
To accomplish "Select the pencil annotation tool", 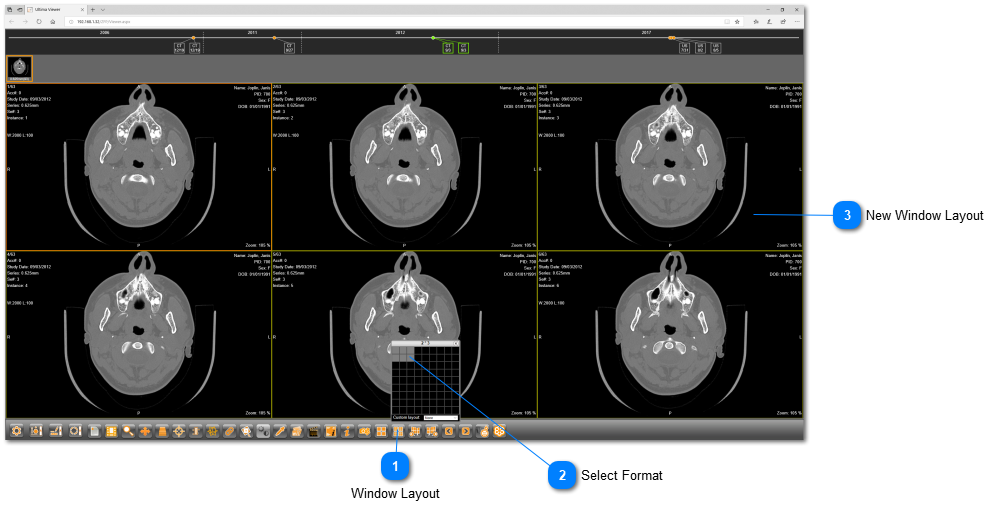I will (x=279, y=431).
